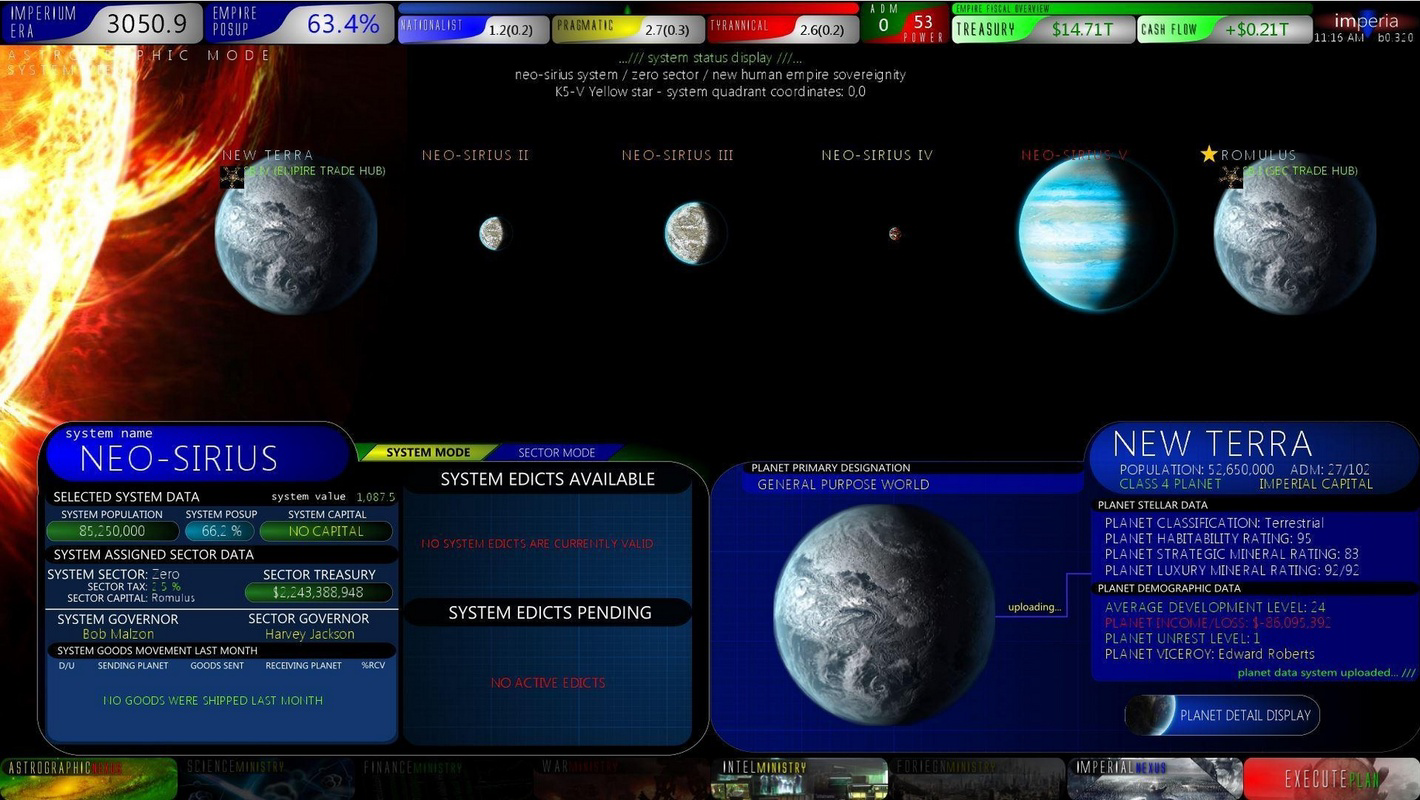This screenshot has width=1420, height=800.
Task: Click the System Population 85,250,000 field
Action: (113, 531)
